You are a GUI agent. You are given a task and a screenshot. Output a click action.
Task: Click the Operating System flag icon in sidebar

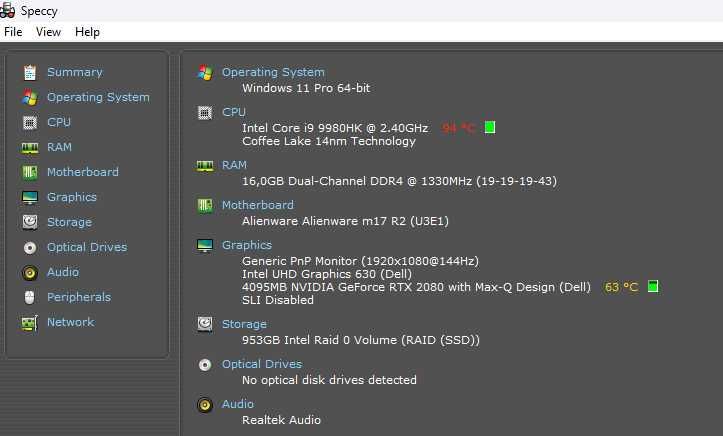click(x=30, y=97)
